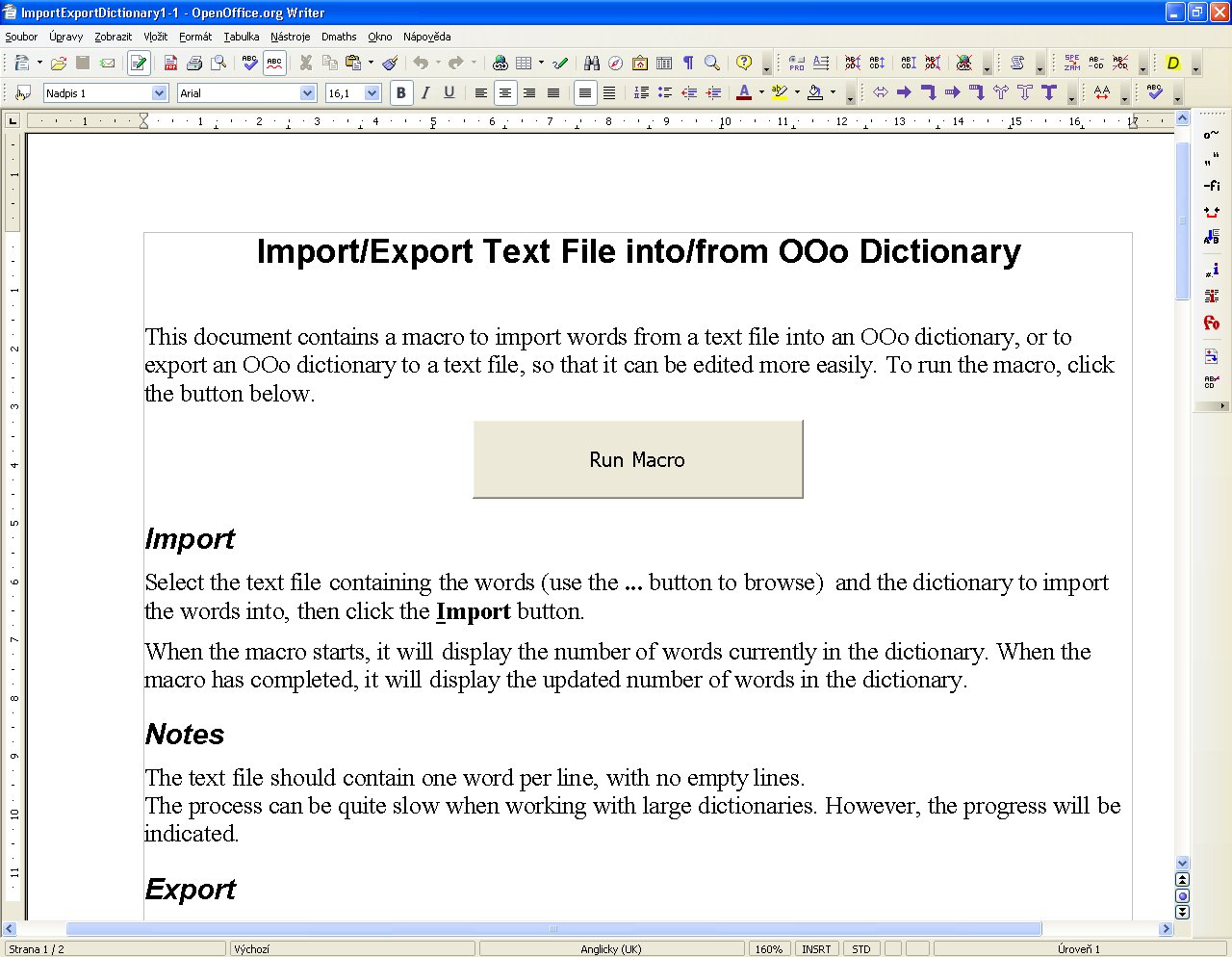Open Find & Replace binoculars
The image size is (1232, 957).
[592, 63]
